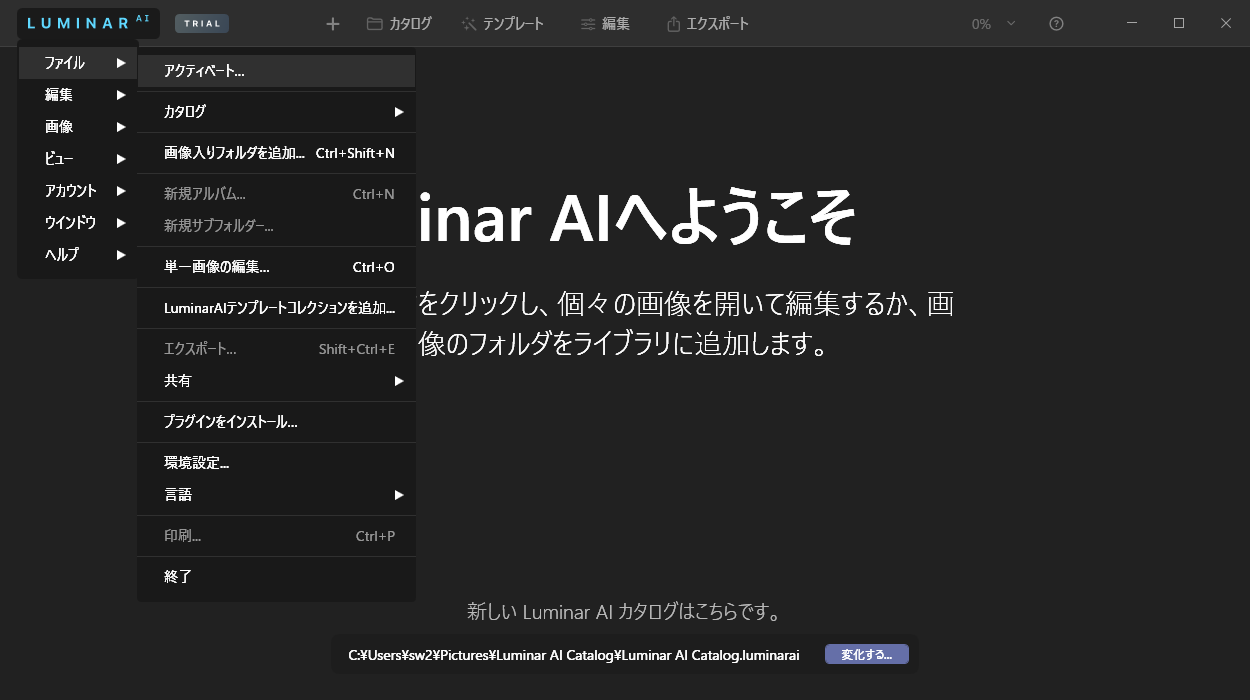Choose プラグインをインストール...

276,422
